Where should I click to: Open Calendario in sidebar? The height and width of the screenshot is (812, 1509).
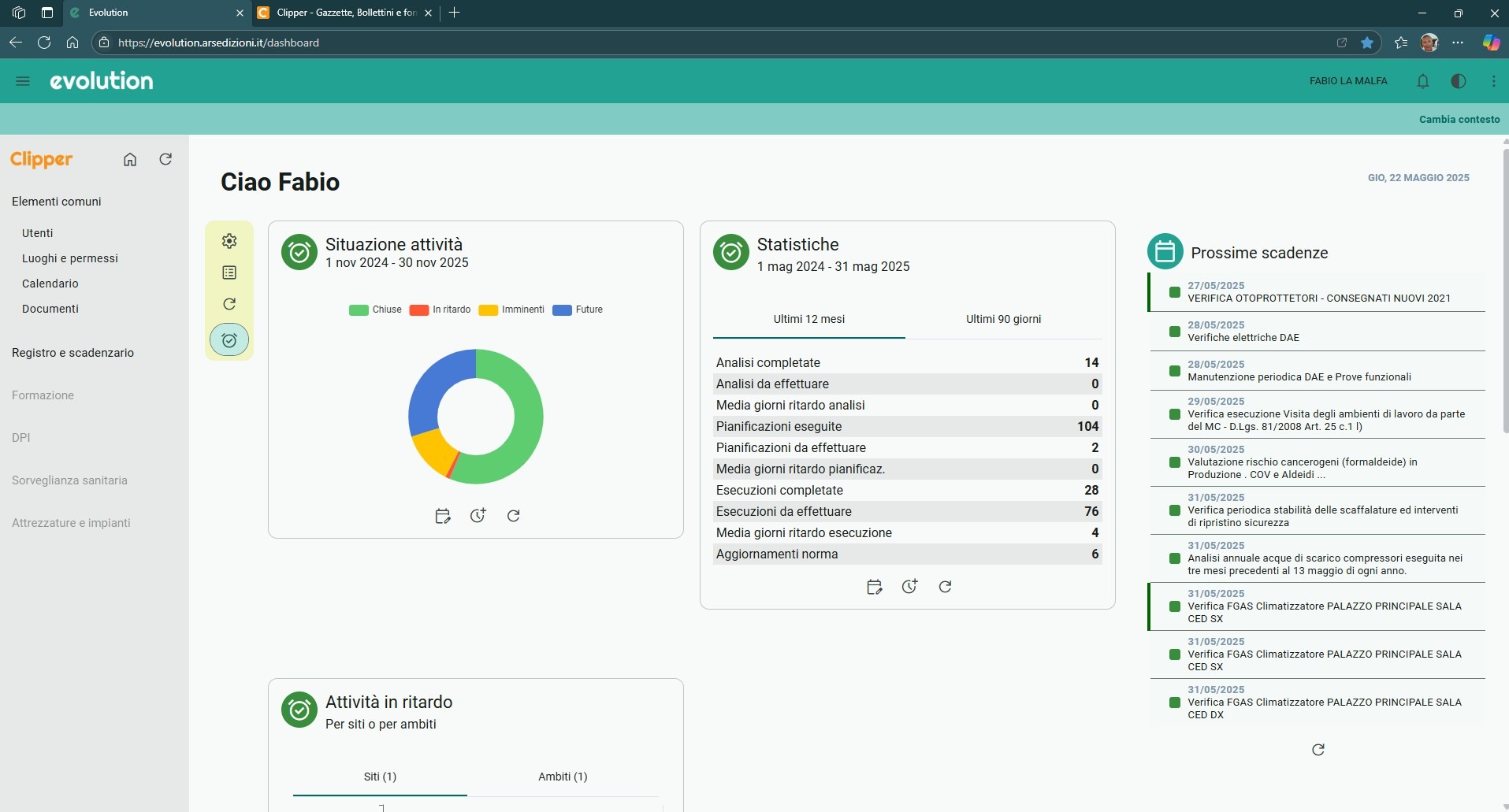click(x=50, y=284)
